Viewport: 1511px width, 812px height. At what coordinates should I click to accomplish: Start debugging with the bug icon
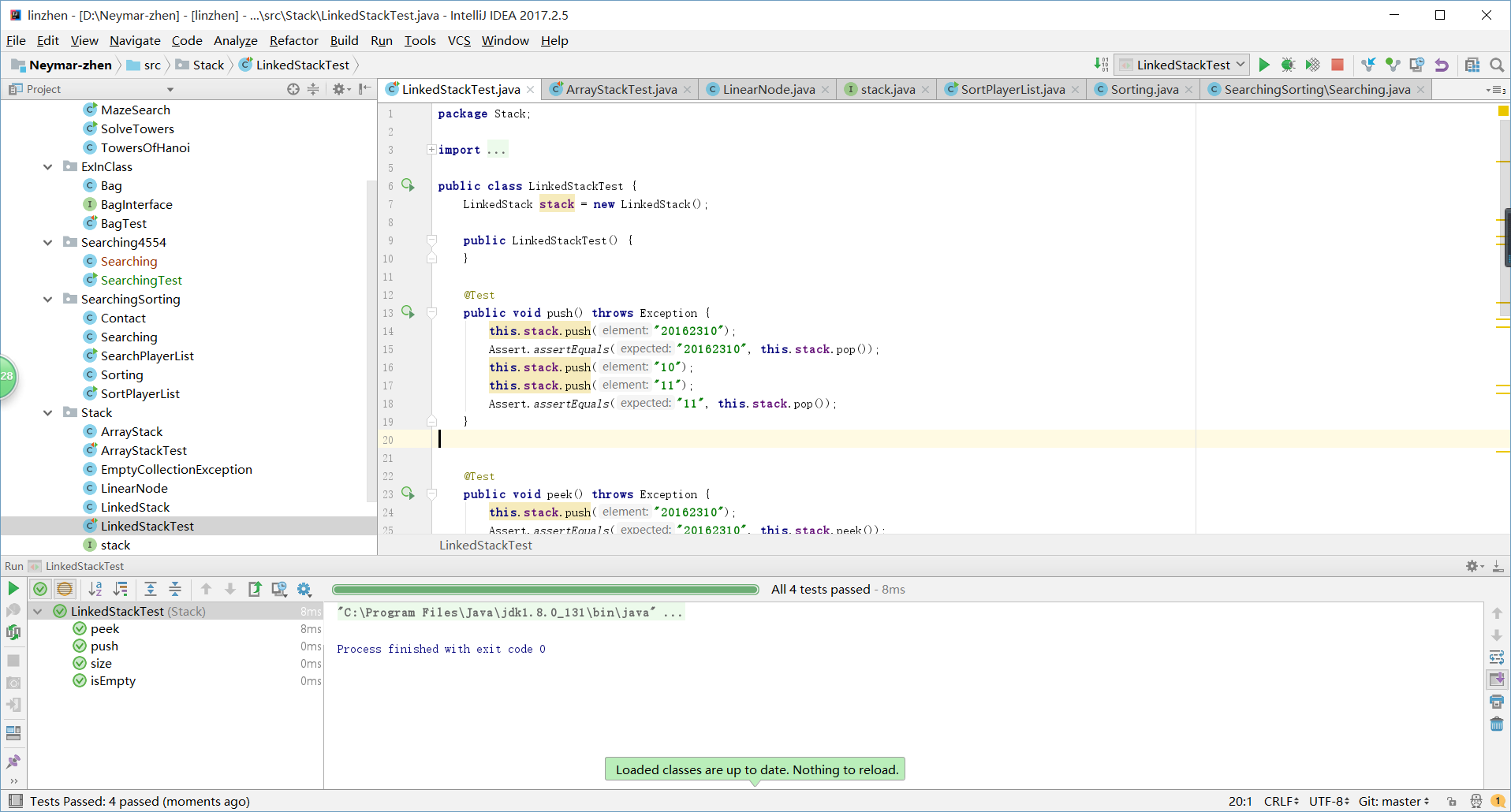[1288, 65]
